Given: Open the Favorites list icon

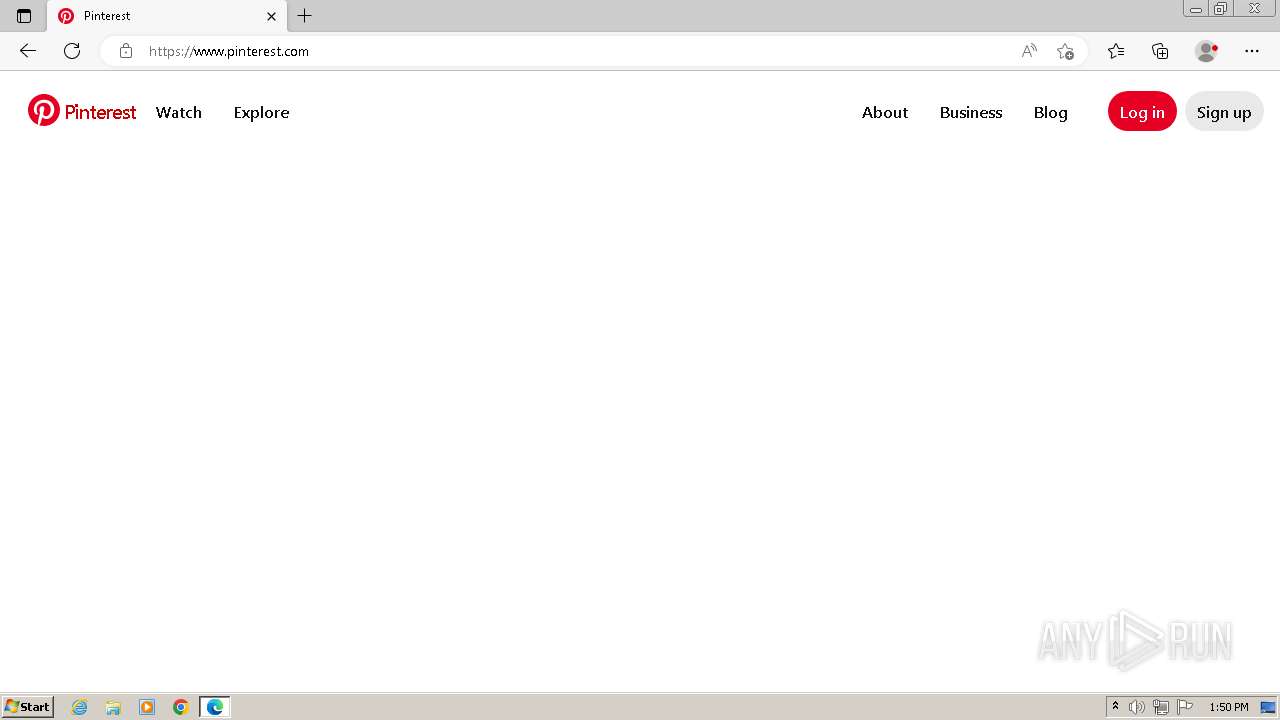Looking at the screenshot, I should pos(1116,51).
